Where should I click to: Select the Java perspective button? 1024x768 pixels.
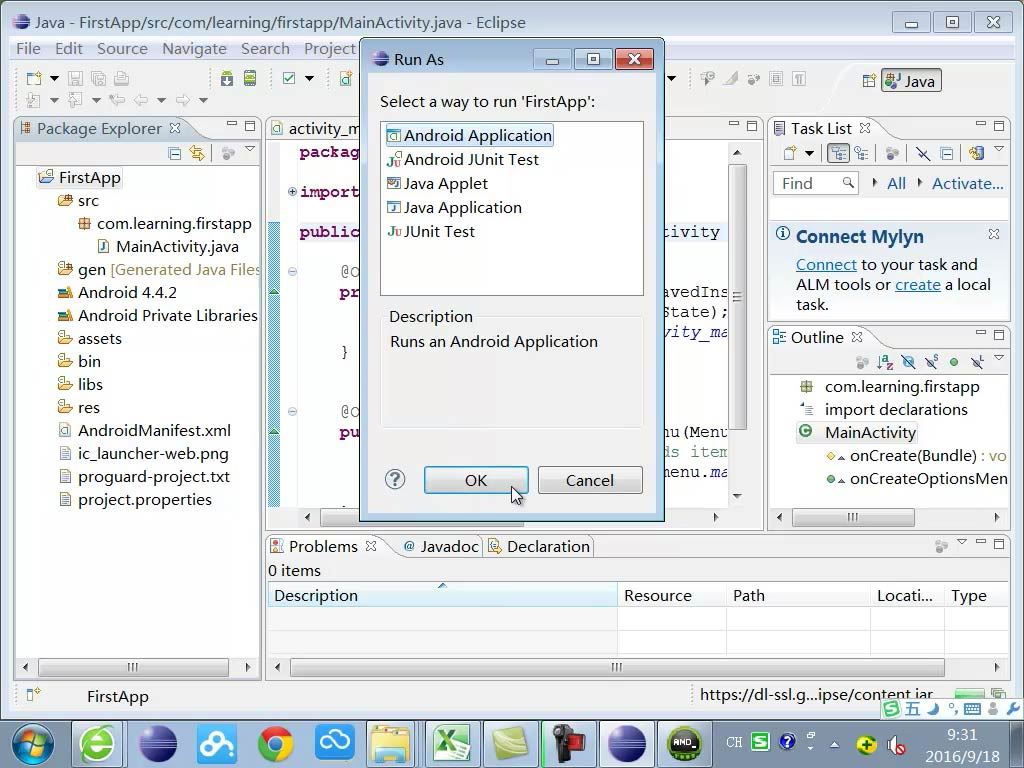[x=911, y=81]
